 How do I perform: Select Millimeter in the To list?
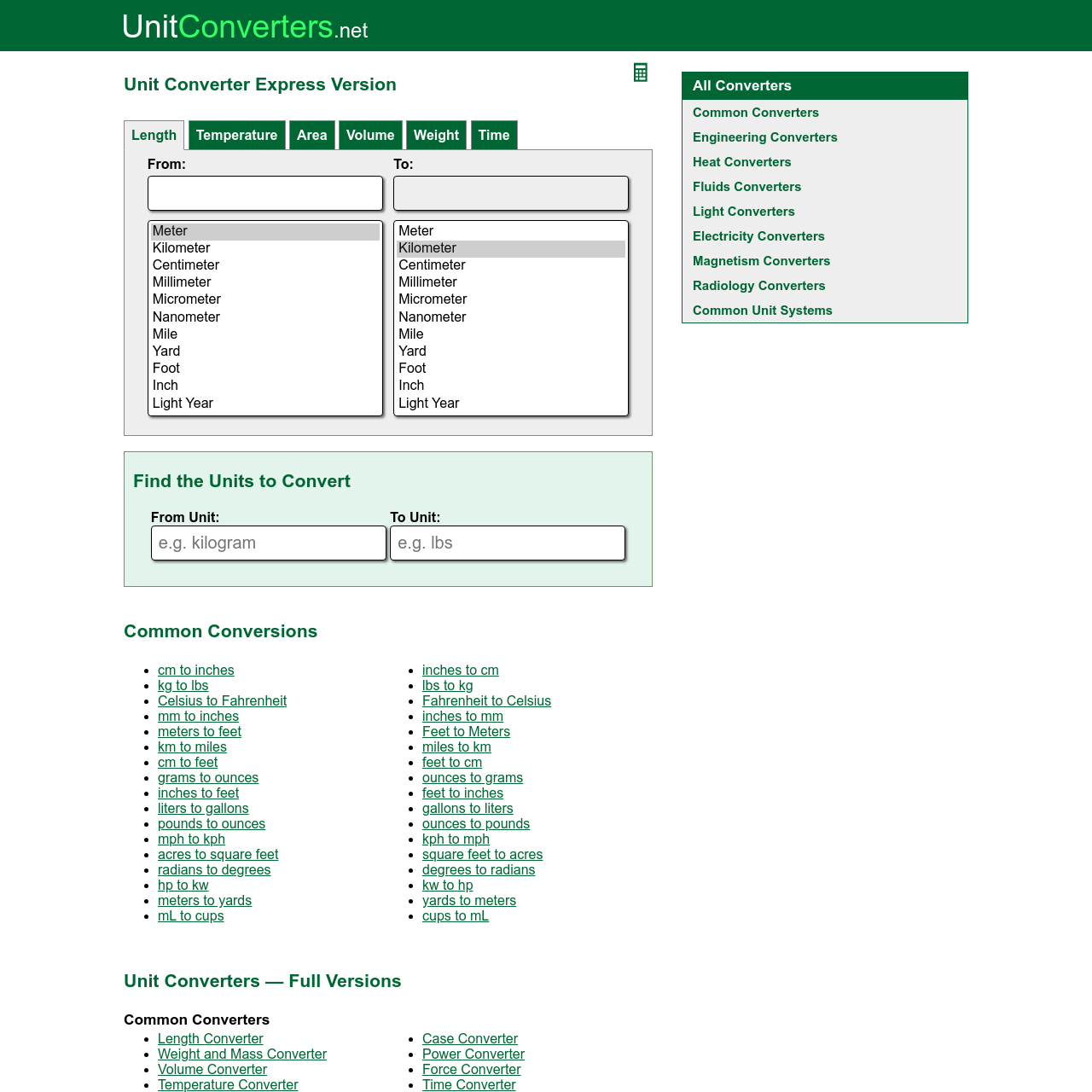[x=511, y=282]
